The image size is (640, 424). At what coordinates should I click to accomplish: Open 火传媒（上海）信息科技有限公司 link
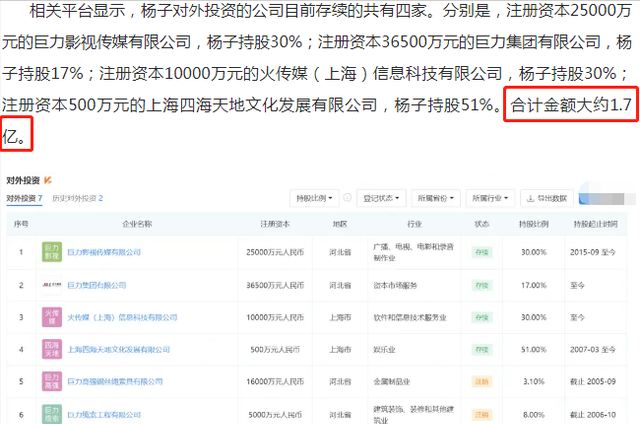click(122, 317)
